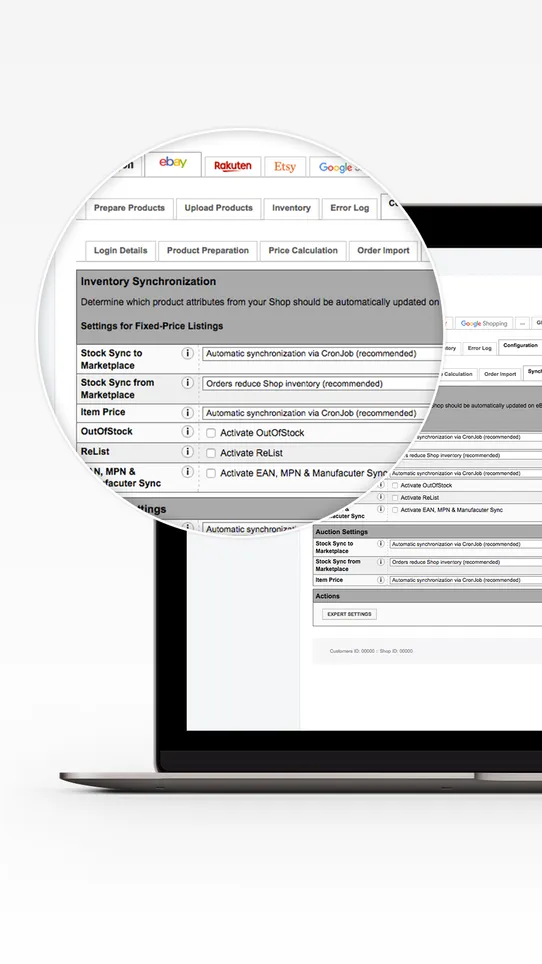Open Error Log tab on laptop screen
Viewport: 542px width, 964px height.
pos(479,348)
